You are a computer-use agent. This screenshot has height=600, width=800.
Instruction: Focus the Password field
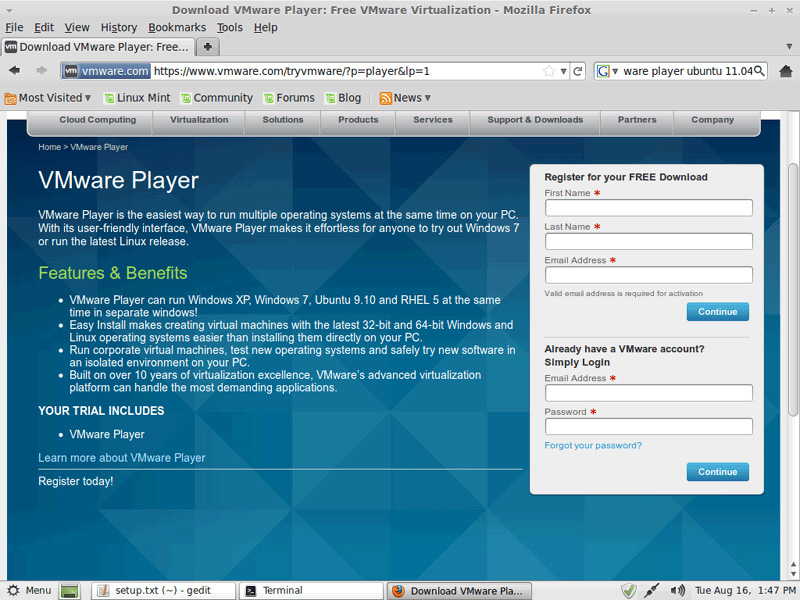tap(648, 427)
